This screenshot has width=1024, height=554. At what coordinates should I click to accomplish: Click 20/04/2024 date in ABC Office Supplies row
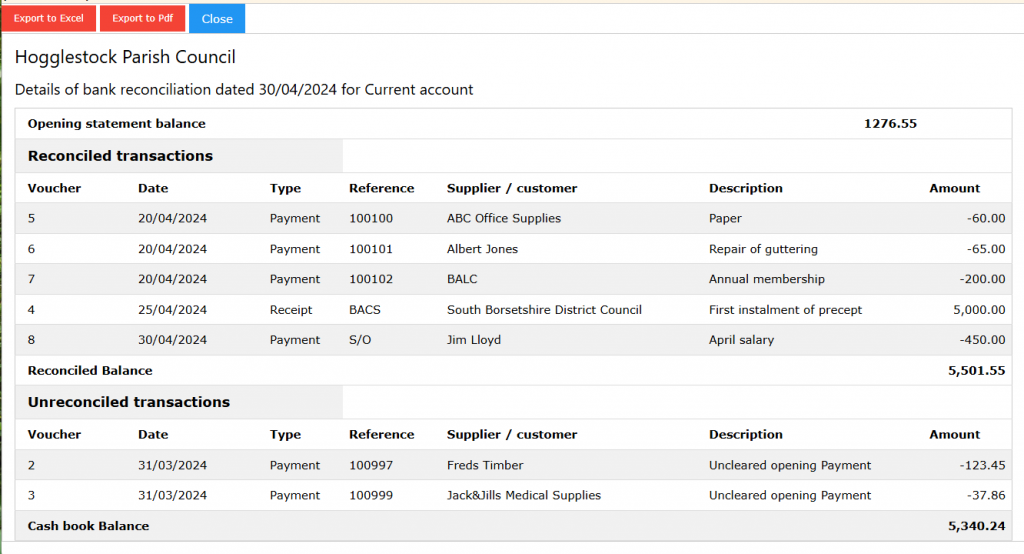(x=172, y=218)
